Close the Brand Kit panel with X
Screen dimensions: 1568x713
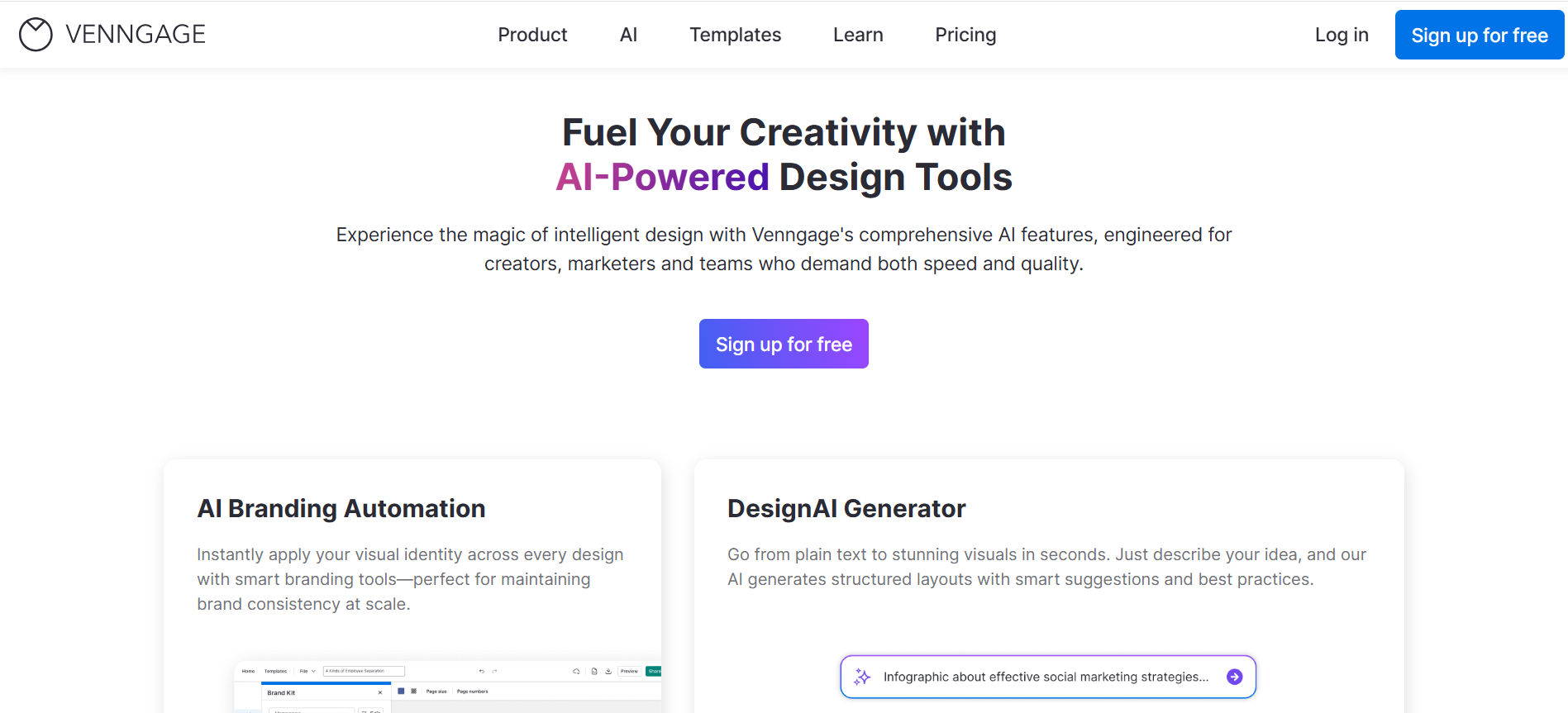point(380,692)
